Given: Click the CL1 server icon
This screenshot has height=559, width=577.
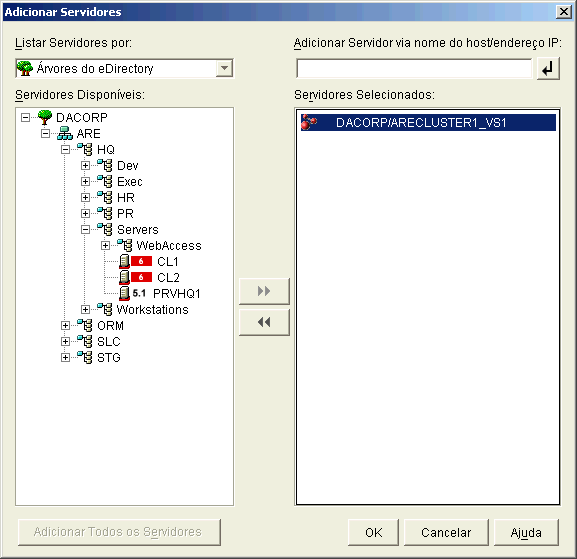Looking at the screenshot, I should pyautogui.click(x=124, y=261).
